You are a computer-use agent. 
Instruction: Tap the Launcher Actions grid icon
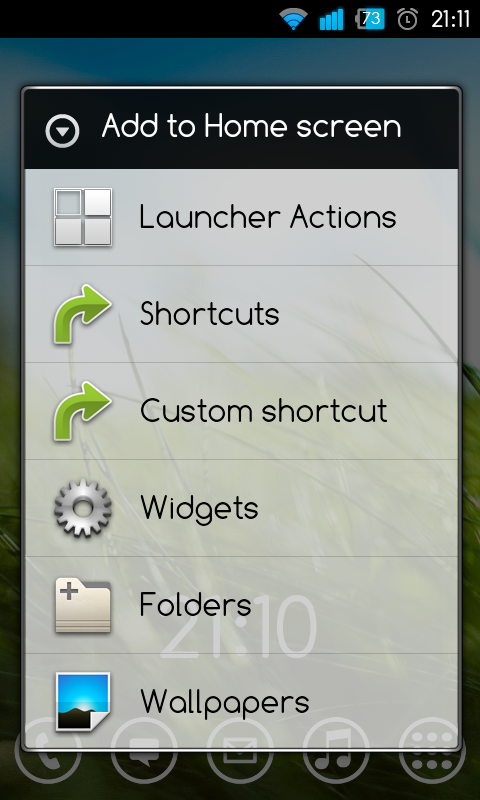pos(83,217)
